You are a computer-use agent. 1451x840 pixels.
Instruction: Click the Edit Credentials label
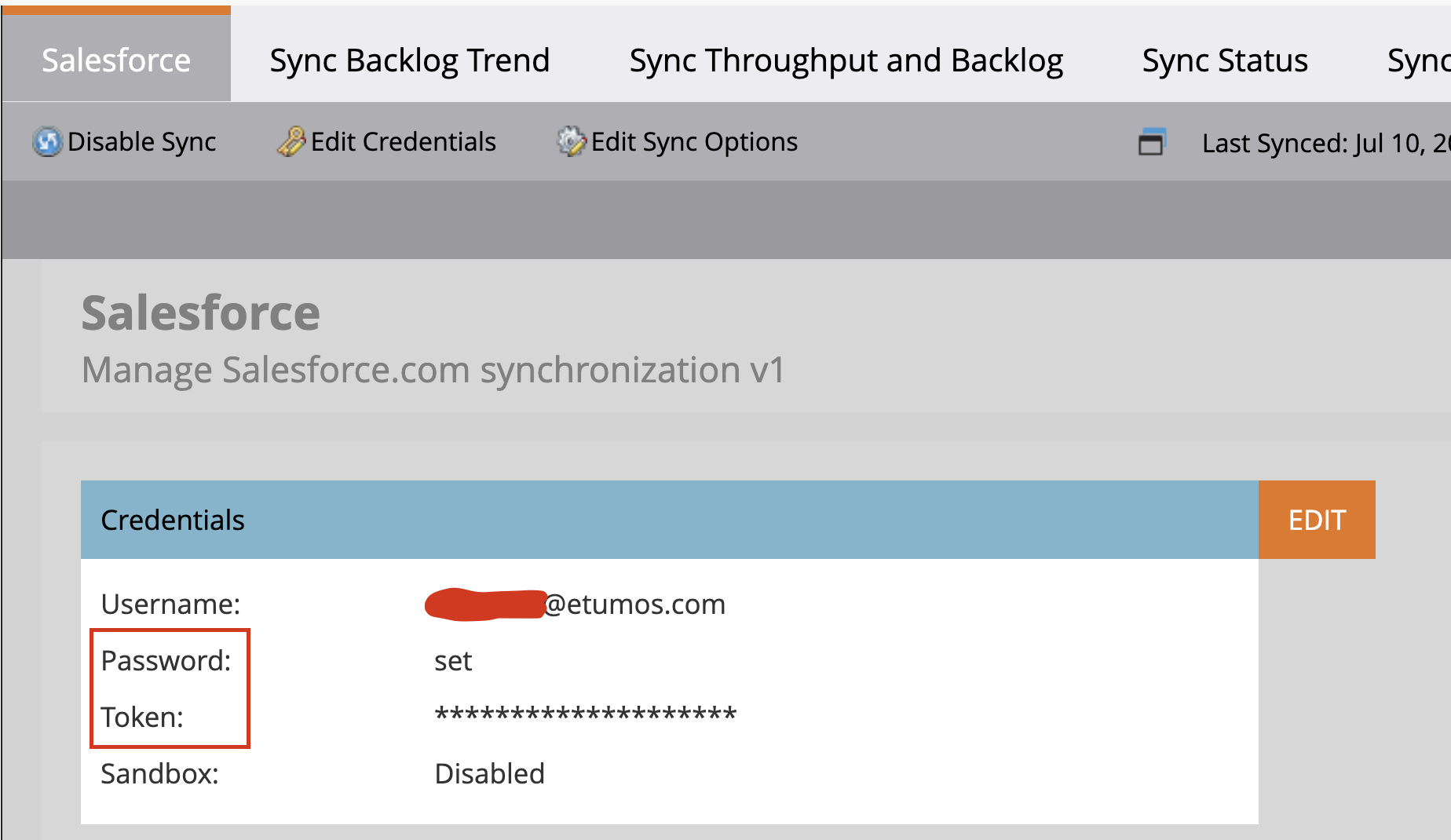click(404, 142)
